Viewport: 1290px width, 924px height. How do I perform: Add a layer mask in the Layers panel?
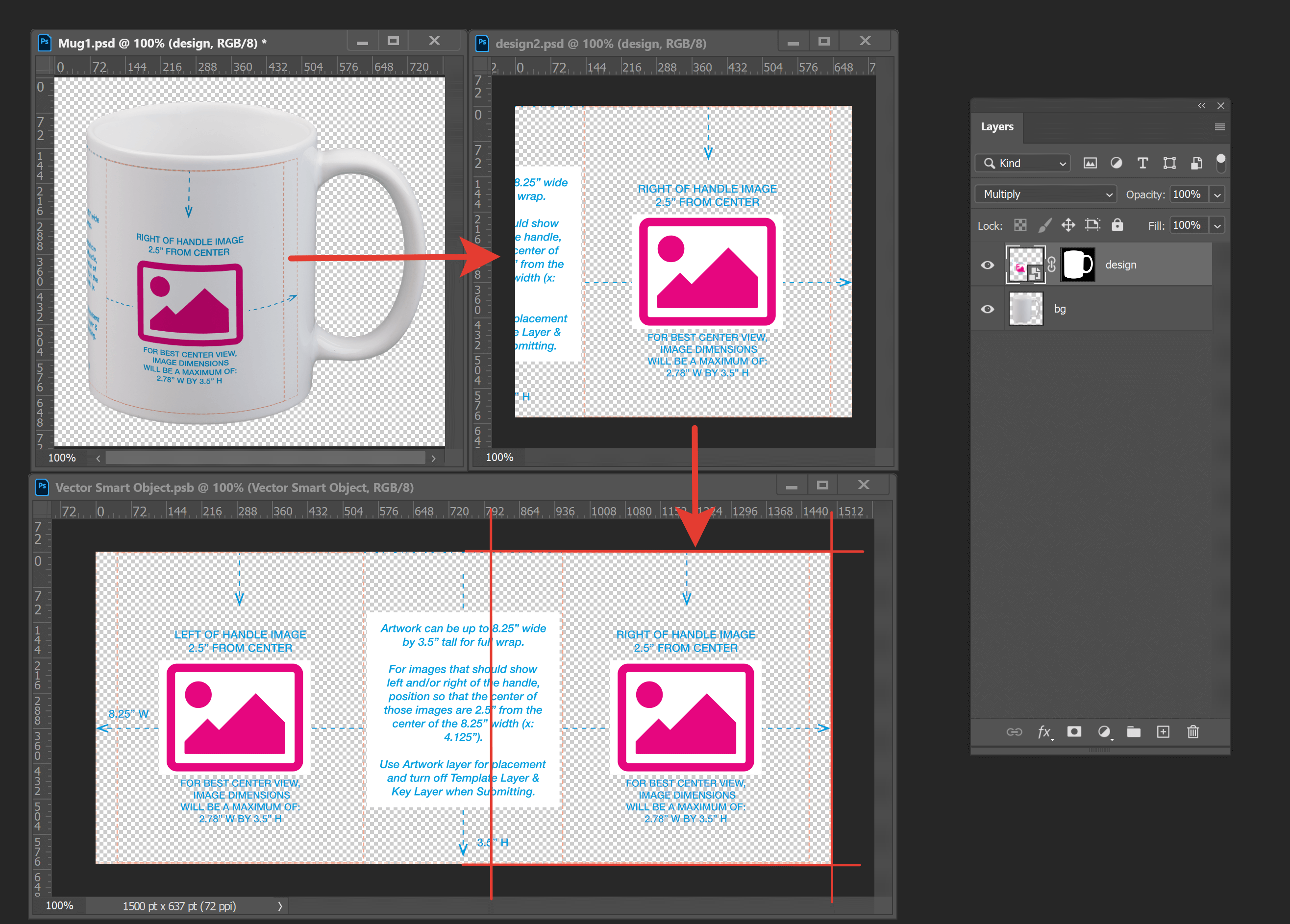point(1074,732)
